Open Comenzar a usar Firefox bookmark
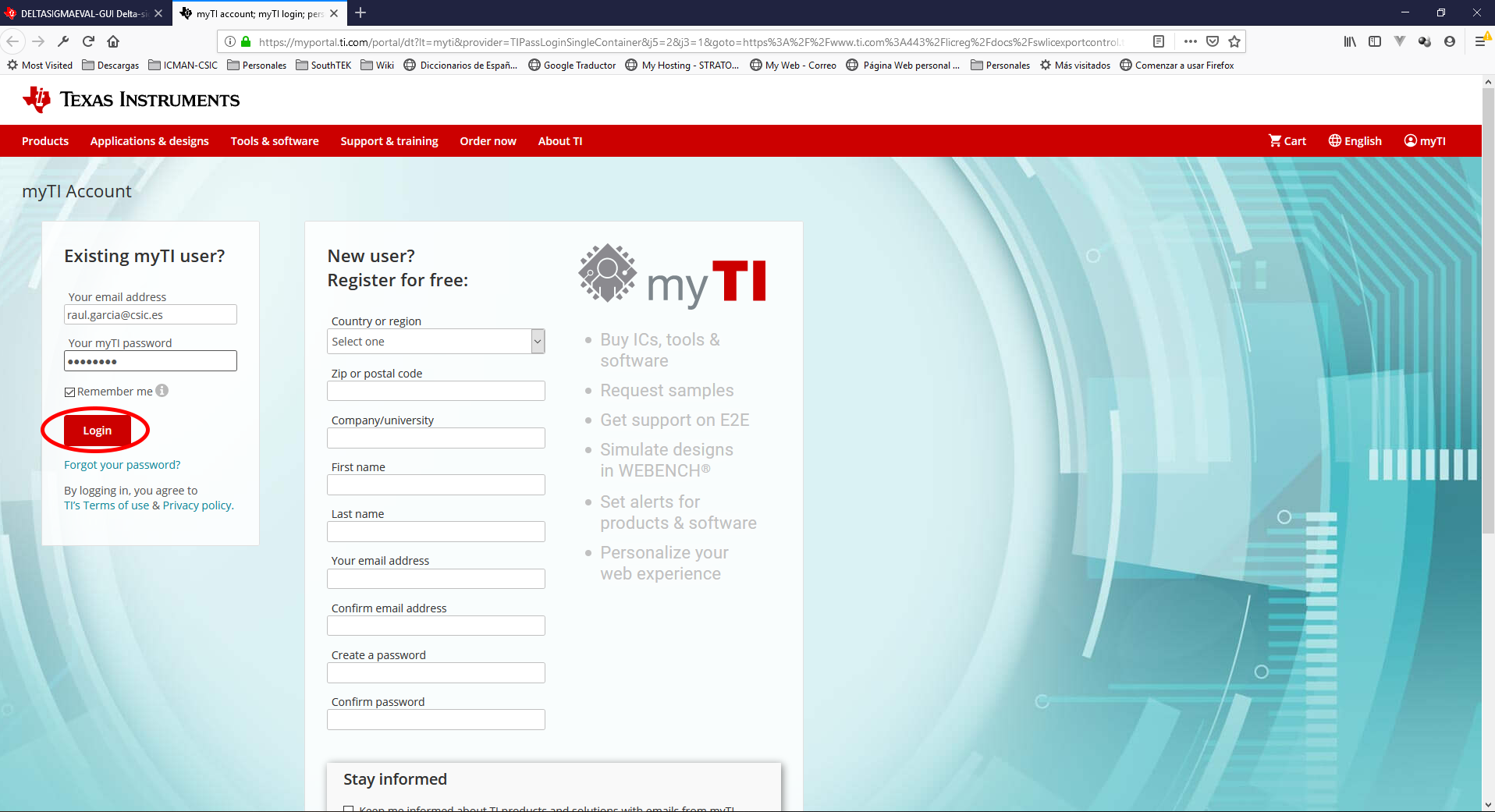The width and height of the screenshot is (1495, 812). [x=1177, y=65]
